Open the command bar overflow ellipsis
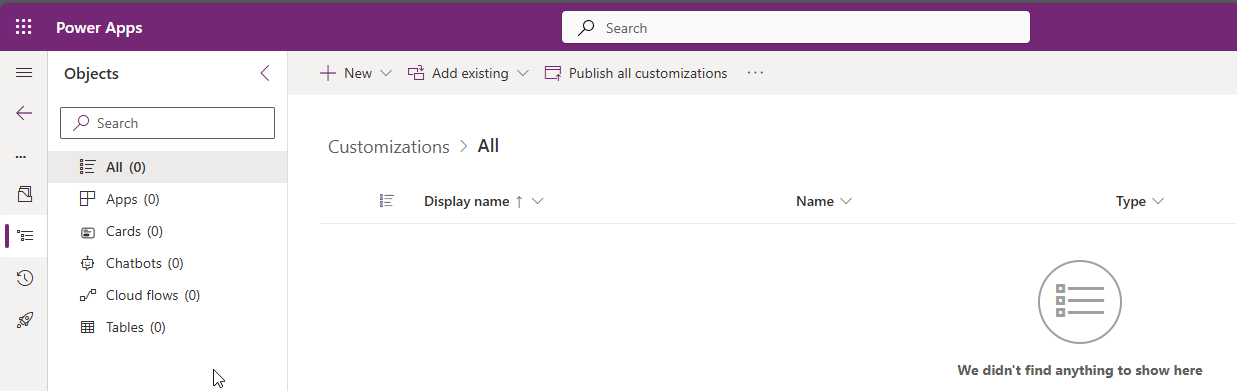The height and width of the screenshot is (391, 1237). pyautogui.click(x=755, y=73)
